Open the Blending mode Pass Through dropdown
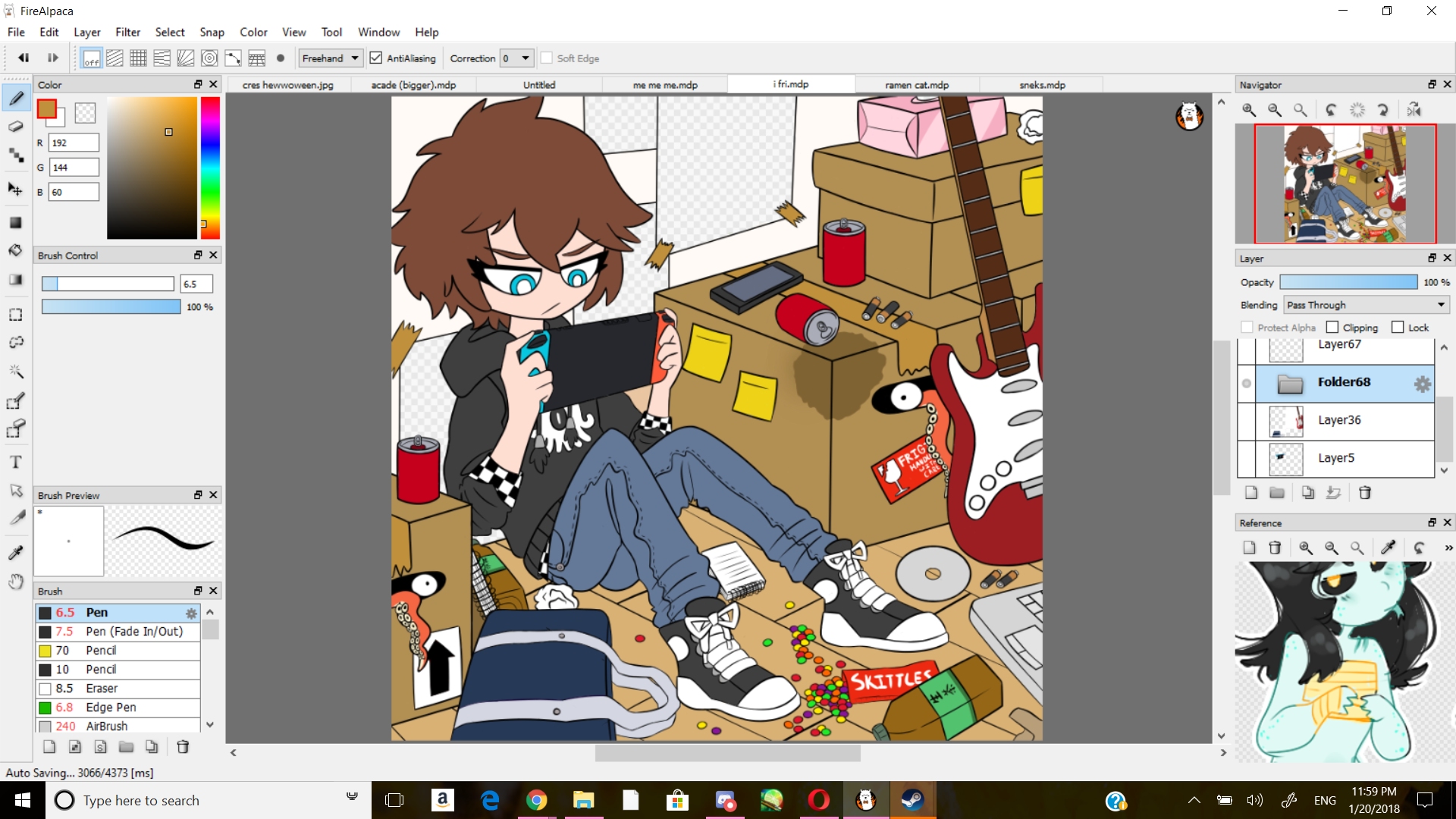1456x819 pixels. (1367, 305)
